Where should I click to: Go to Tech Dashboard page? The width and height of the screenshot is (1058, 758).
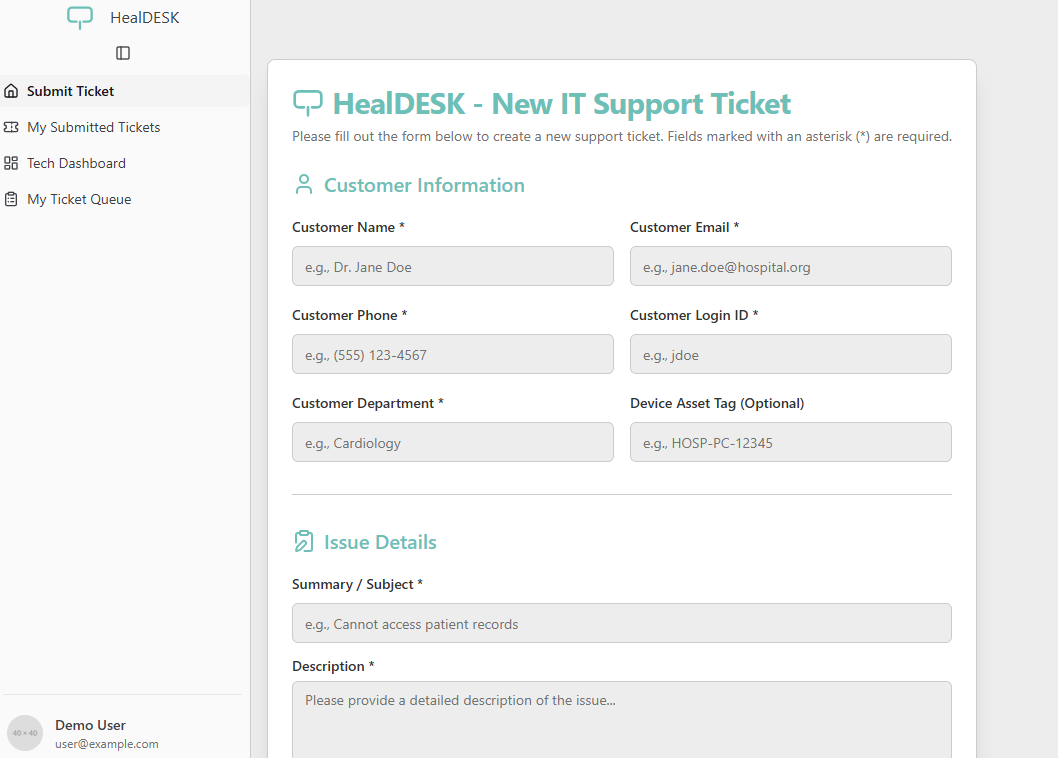click(x=76, y=163)
